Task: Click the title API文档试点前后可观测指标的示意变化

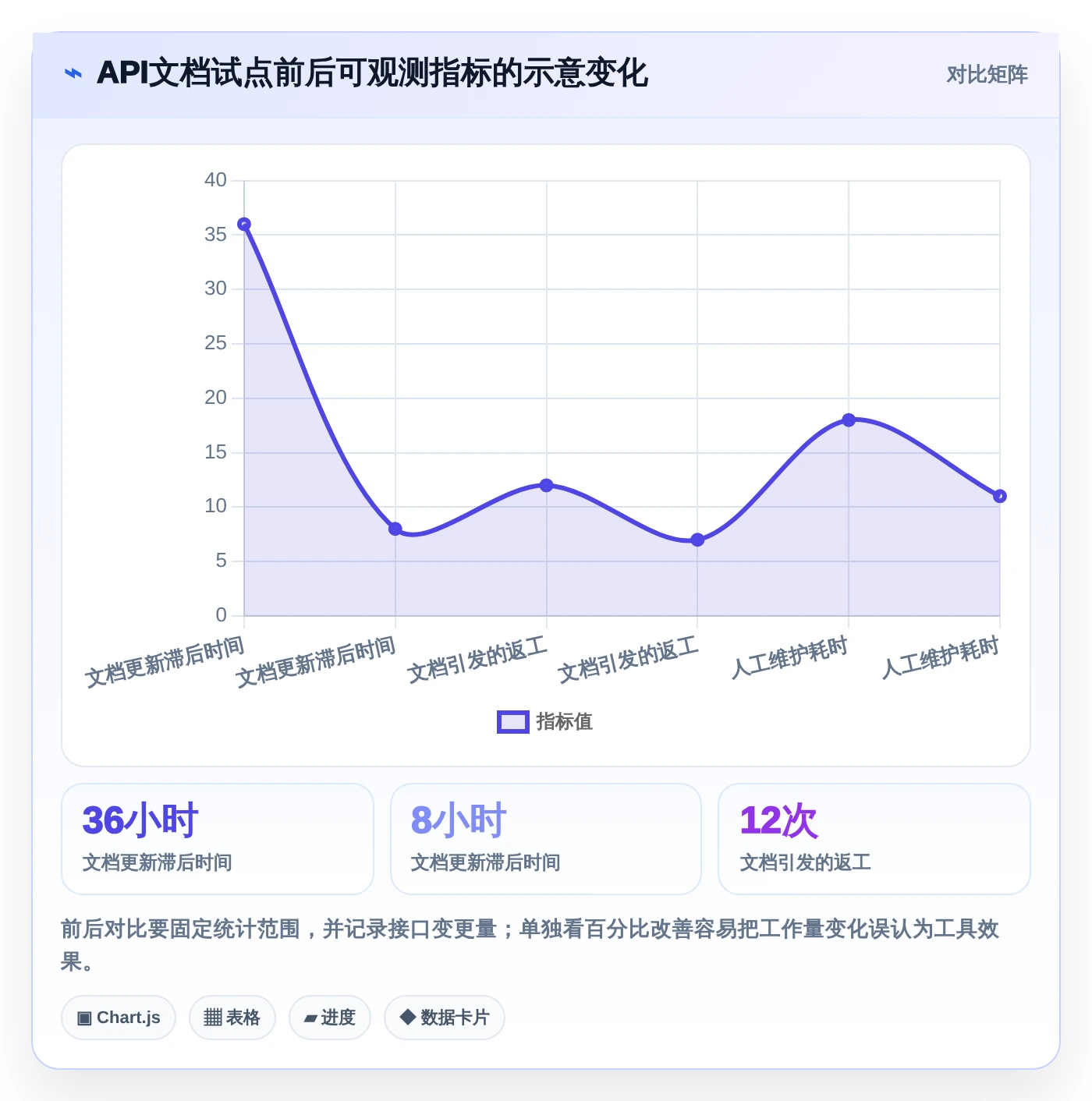Action: click(x=372, y=73)
